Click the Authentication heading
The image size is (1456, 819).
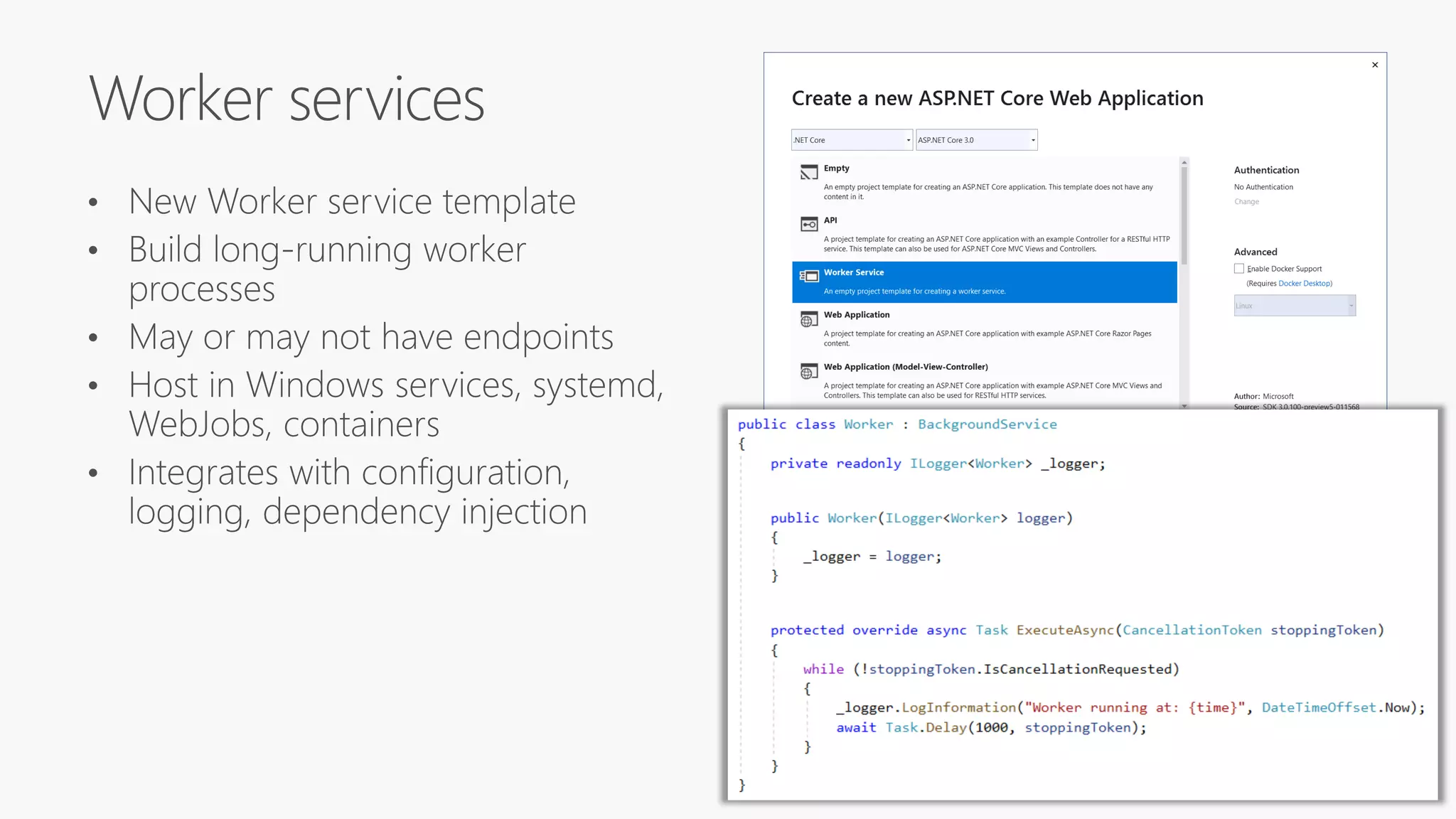coord(1266,170)
